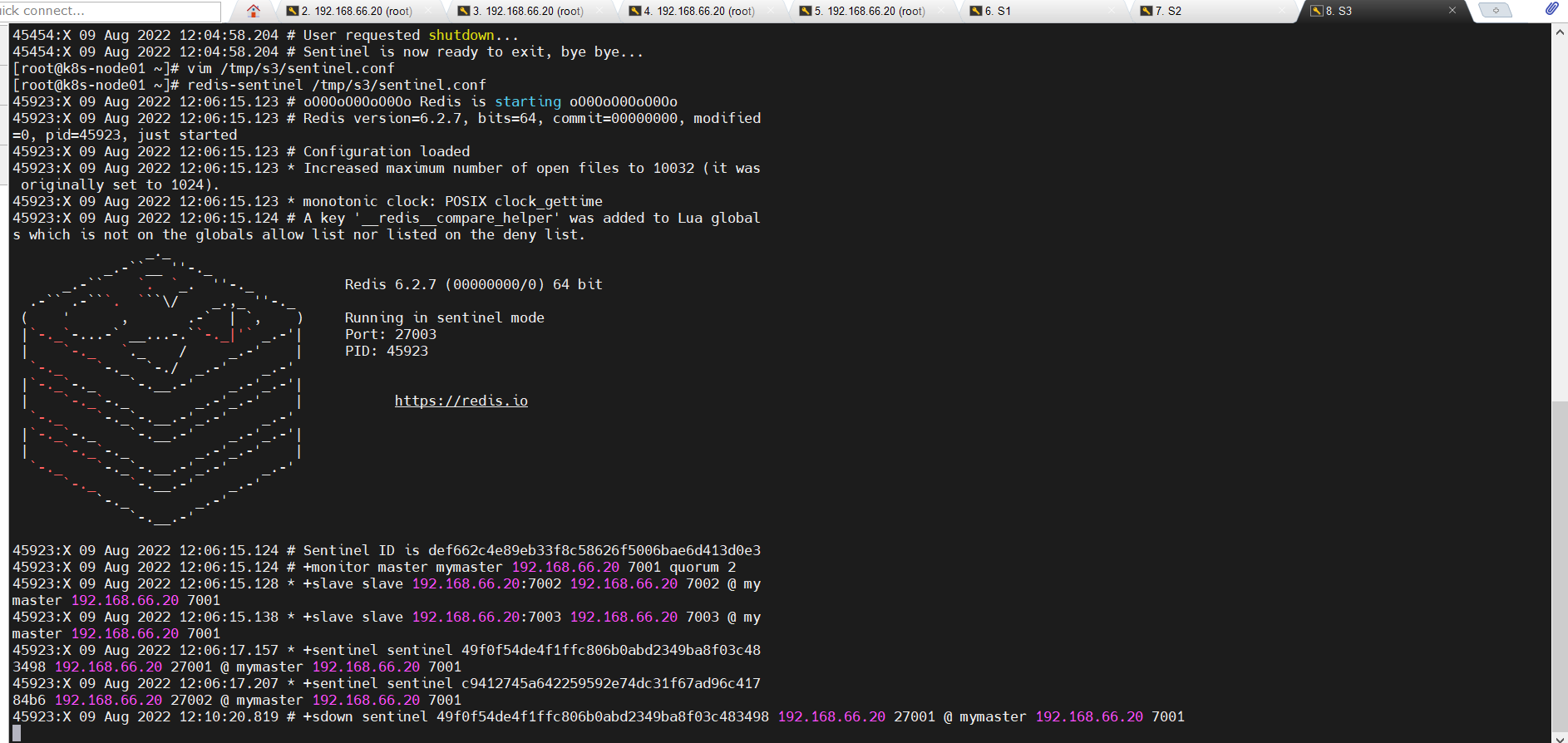
Task: Click the 'redis-sentinel /tmp/s3/sentinel.conf' command
Action: pyautogui.click(x=337, y=85)
